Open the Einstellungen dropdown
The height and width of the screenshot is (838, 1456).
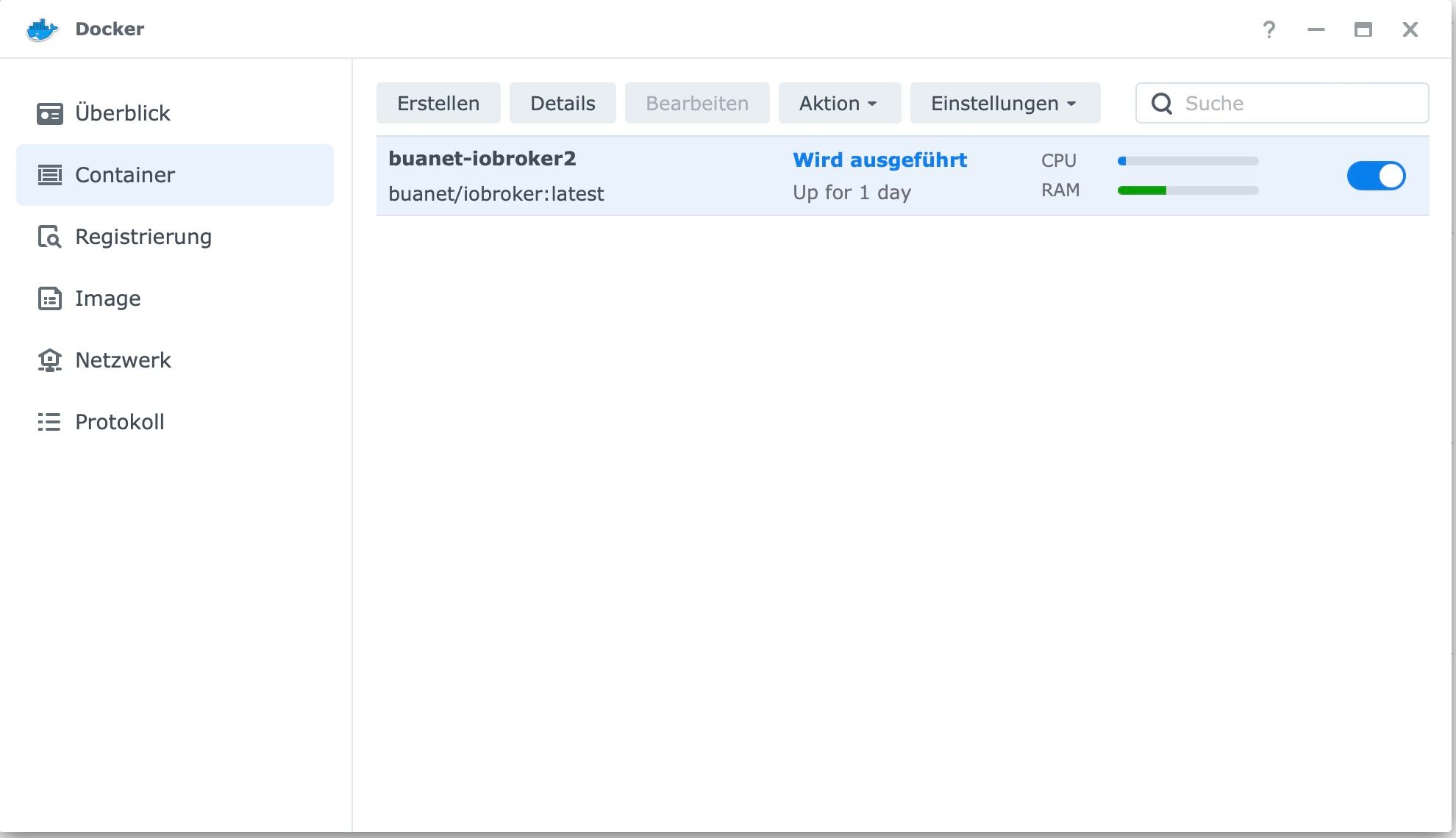coord(1004,104)
